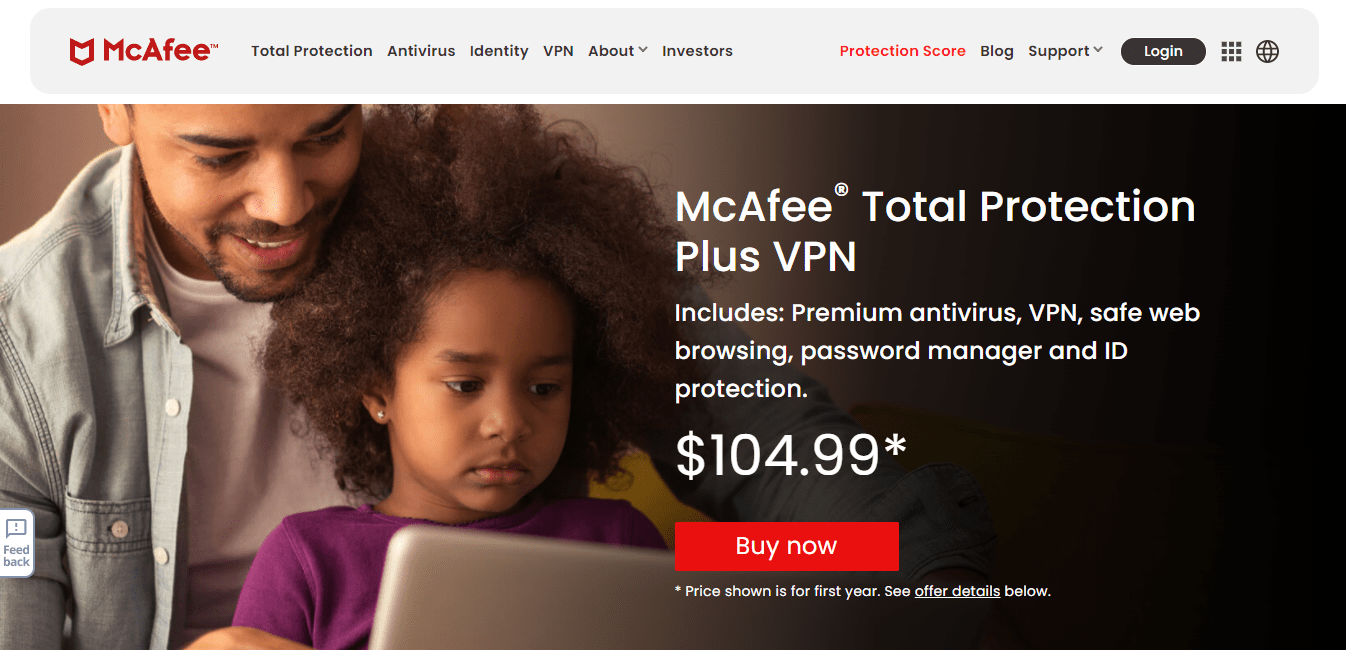Open the Investors link

tap(697, 51)
